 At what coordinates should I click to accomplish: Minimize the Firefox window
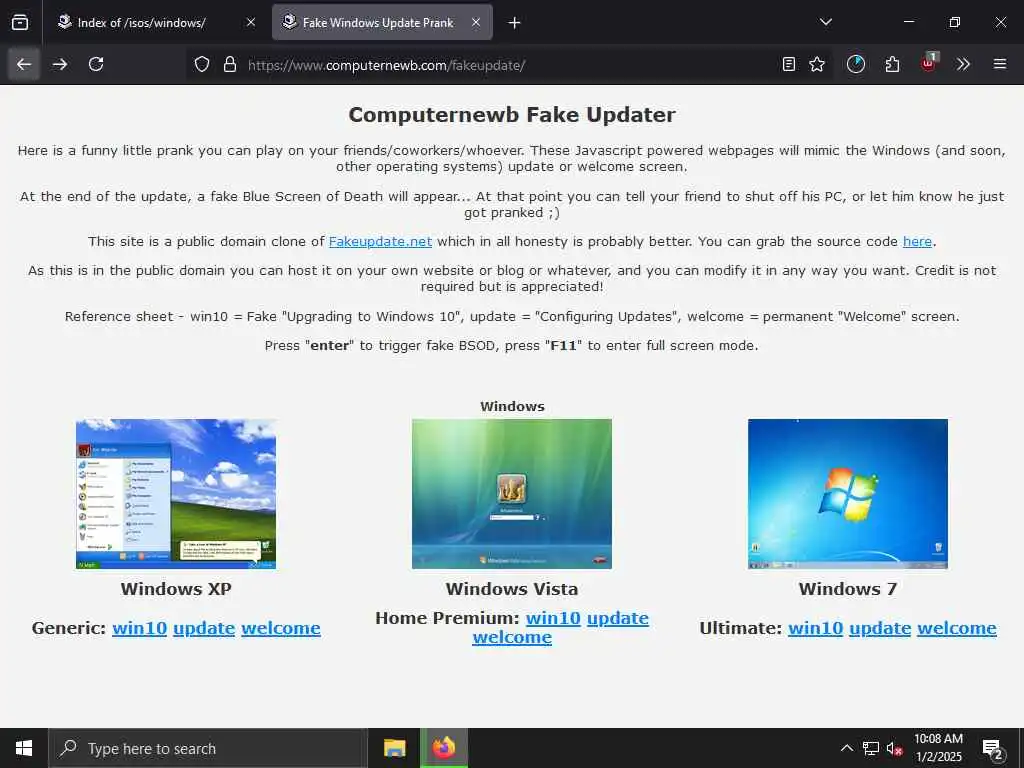click(x=908, y=22)
